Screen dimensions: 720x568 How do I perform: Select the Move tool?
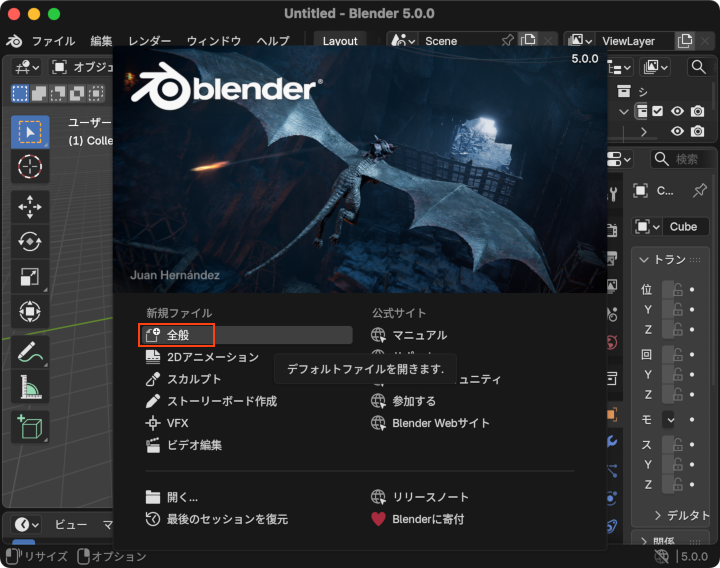click(x=30, y=207)
